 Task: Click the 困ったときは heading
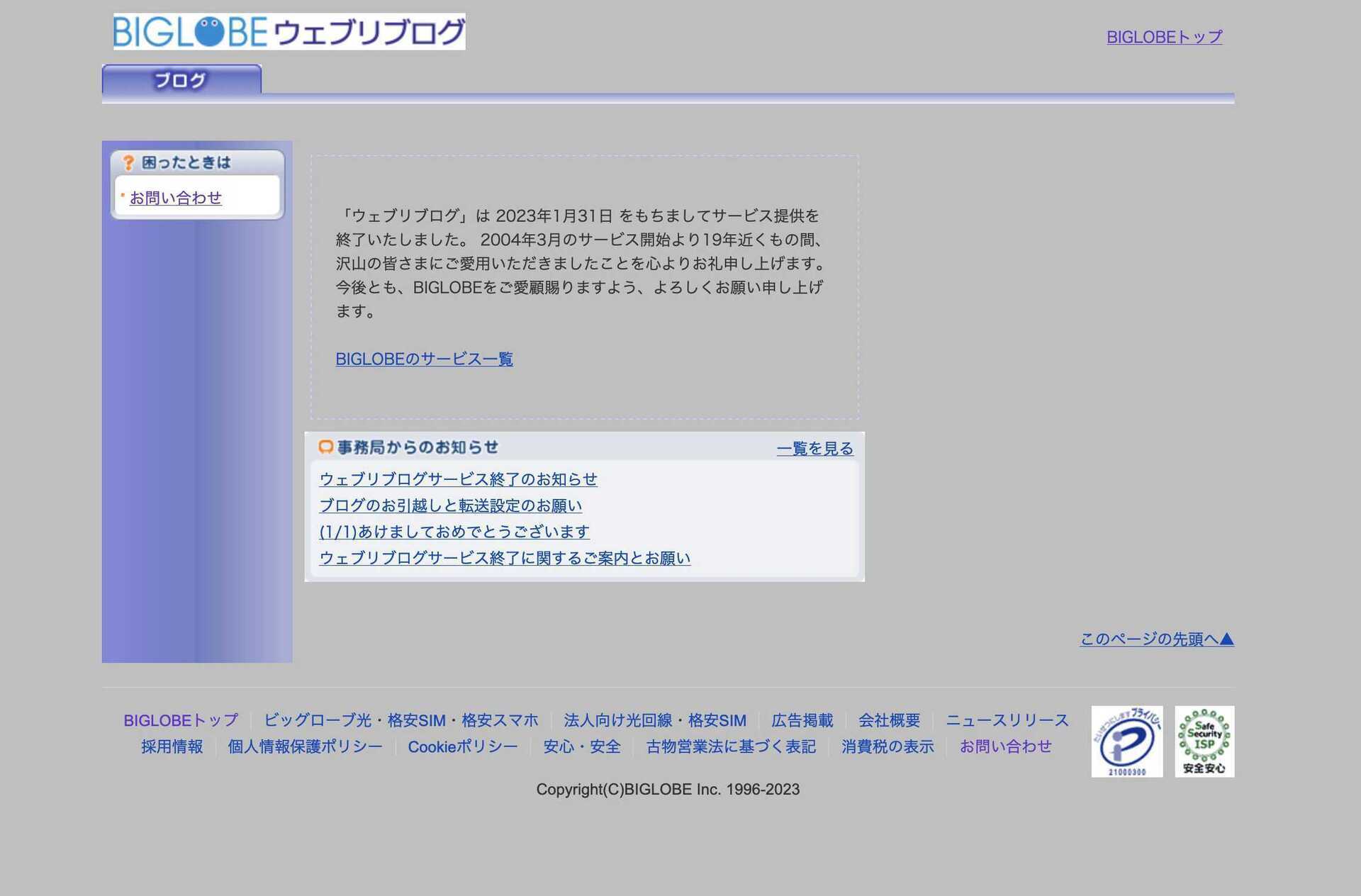(186, 163)
